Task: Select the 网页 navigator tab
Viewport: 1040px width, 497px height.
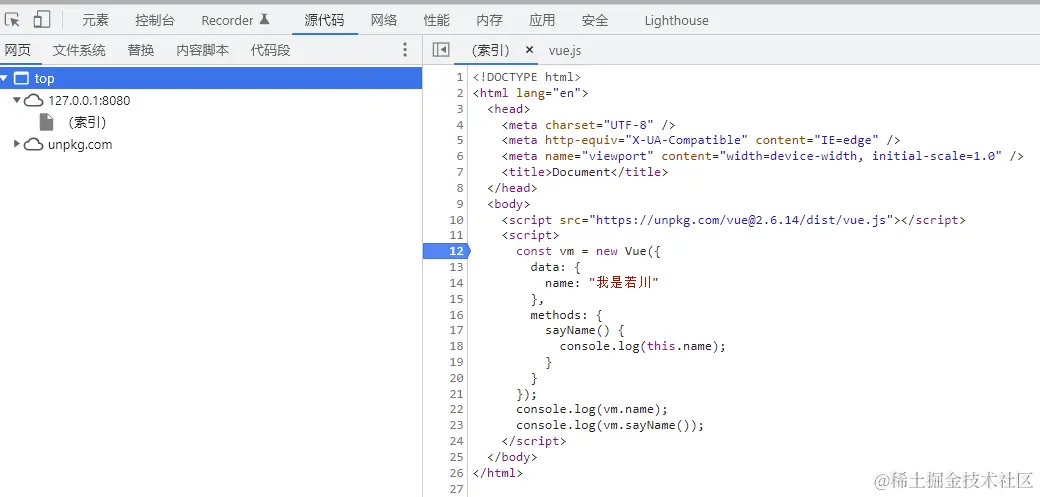Action: pyautogui.click(x=18, y=50)
